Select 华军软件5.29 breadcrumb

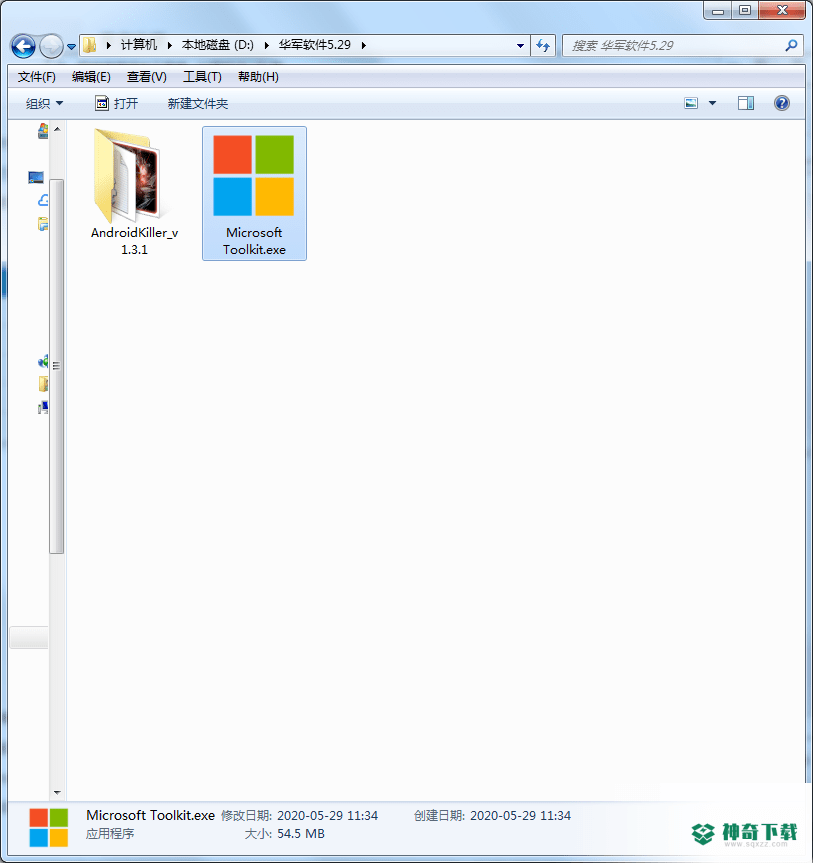coord(314,45)
